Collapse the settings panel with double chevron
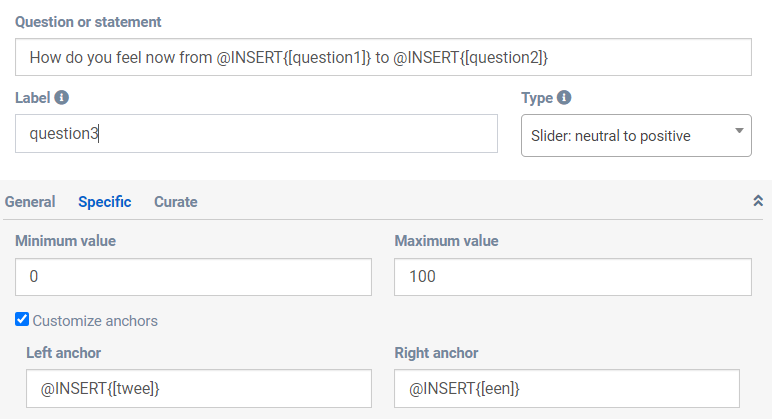The height and width of the screenshot is (419, 772). point(757,201)
